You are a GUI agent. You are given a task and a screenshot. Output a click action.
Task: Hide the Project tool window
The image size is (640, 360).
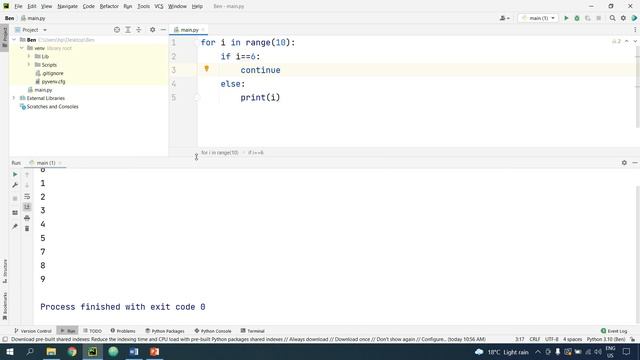[x=163, y=30]
